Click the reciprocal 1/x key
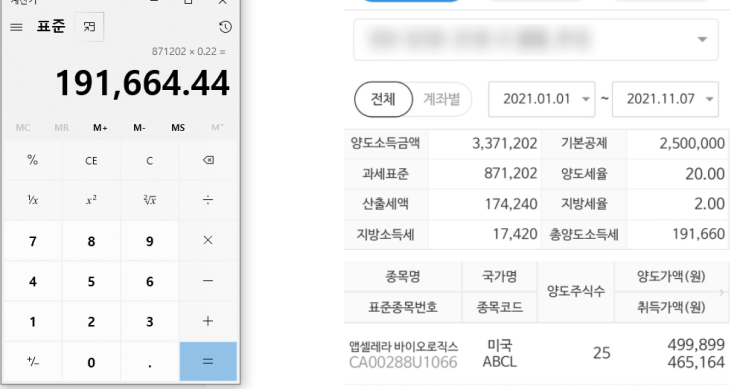 33,200
